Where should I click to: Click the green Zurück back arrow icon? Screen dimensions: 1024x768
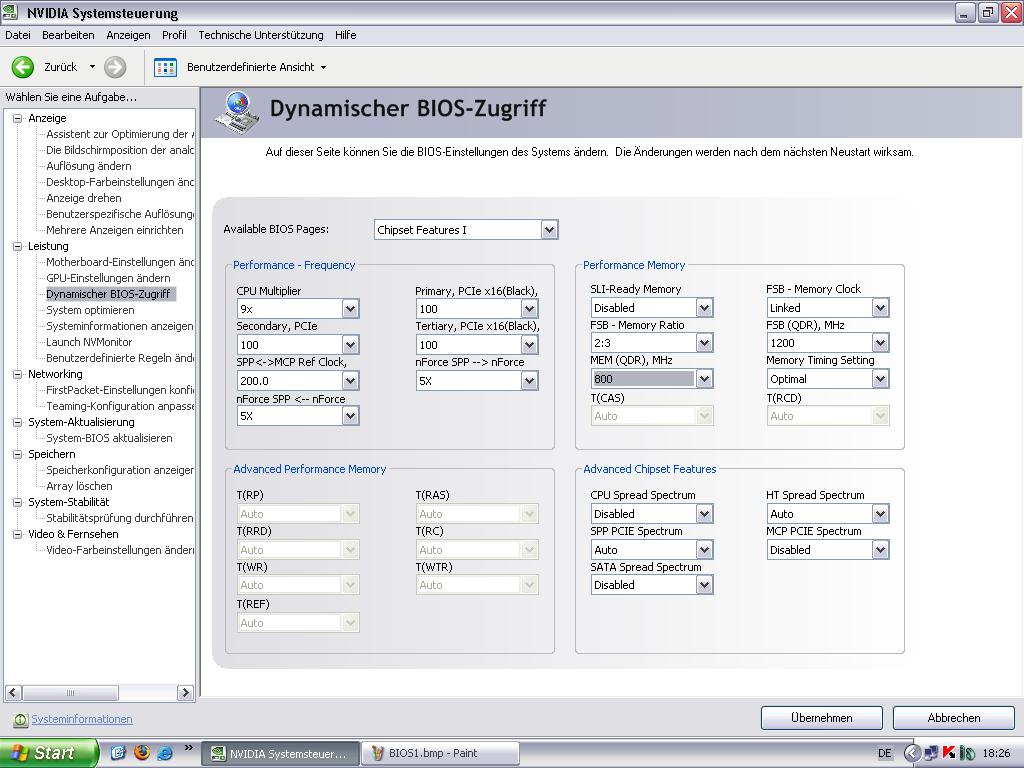(23, 67)
